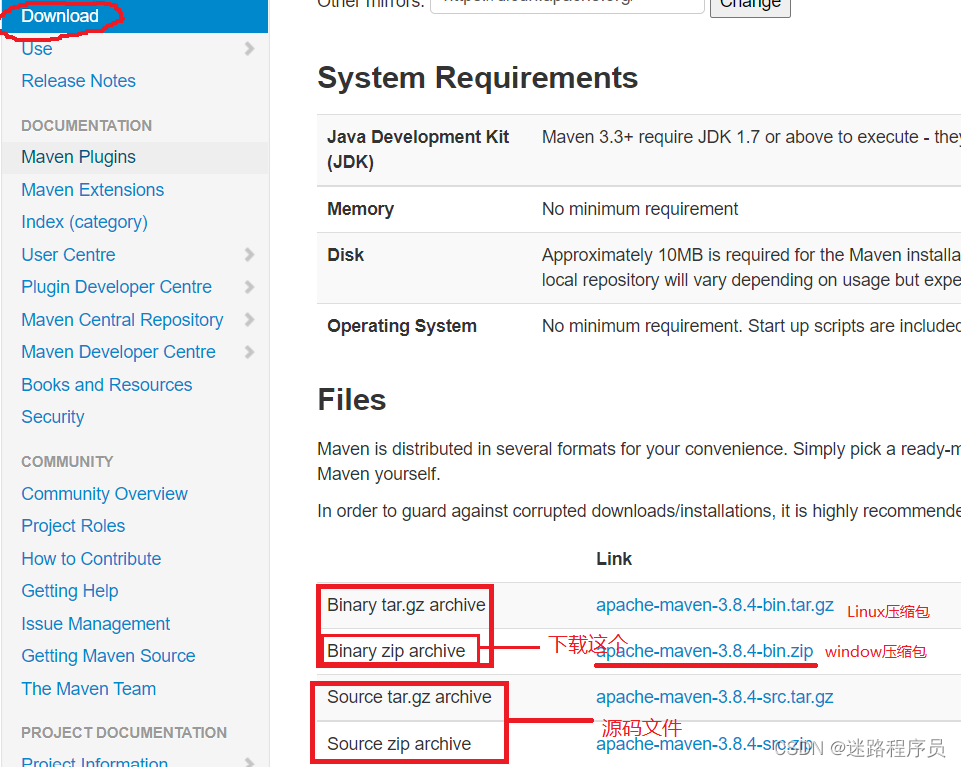Click the Files heading
This screenshot has width=961, height=767.
[352, 400]
